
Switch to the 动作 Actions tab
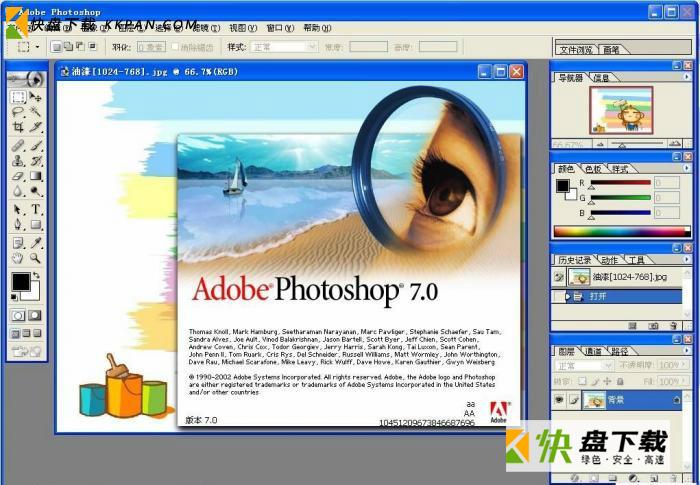click(x=609, y=260)
